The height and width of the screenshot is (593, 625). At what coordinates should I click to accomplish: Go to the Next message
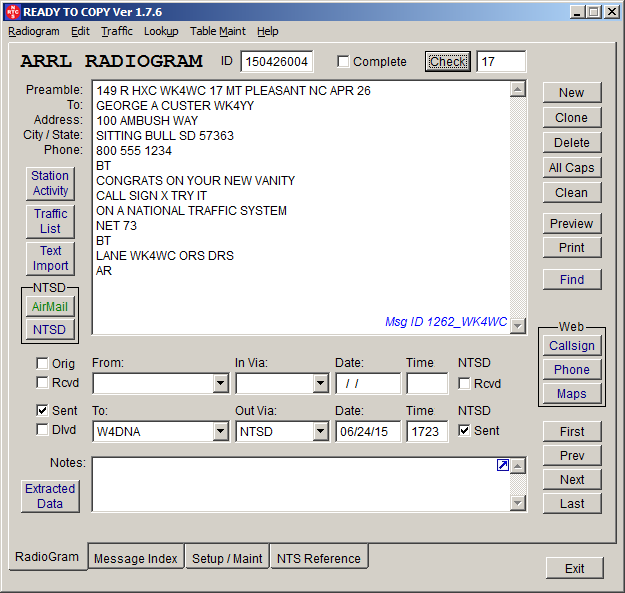point(572,479)
